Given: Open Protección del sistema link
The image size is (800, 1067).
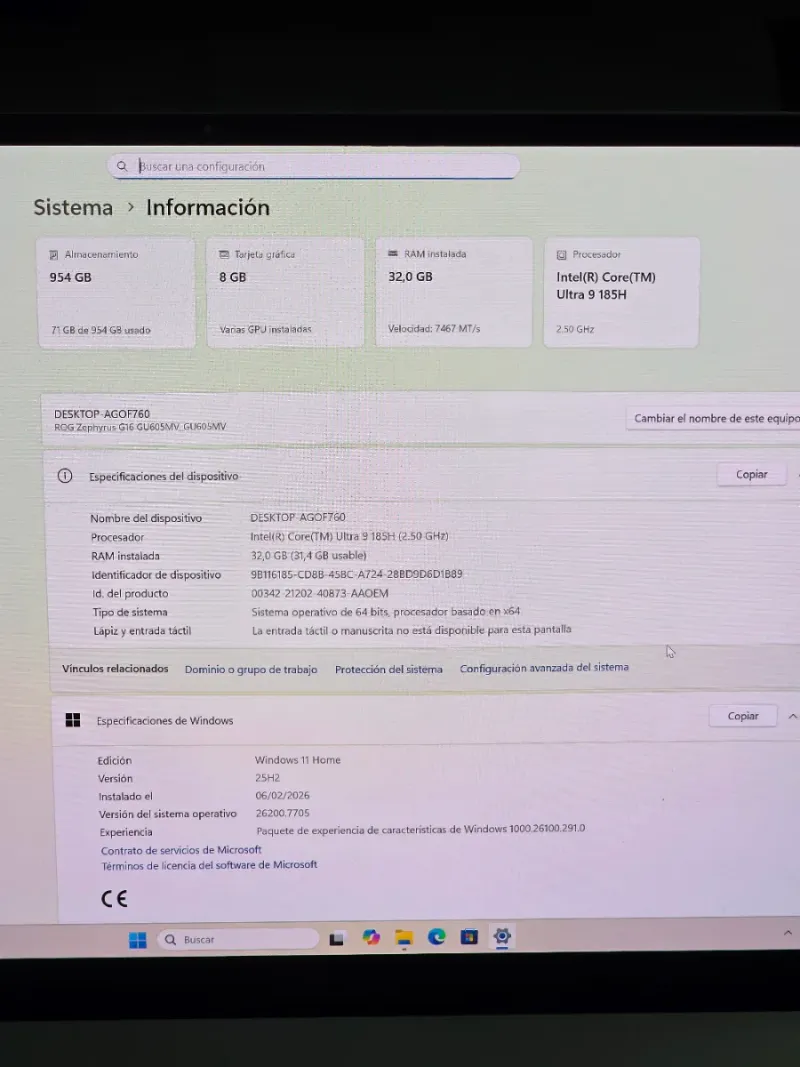Looking at the screenshot, I should [x=388, y=669].
